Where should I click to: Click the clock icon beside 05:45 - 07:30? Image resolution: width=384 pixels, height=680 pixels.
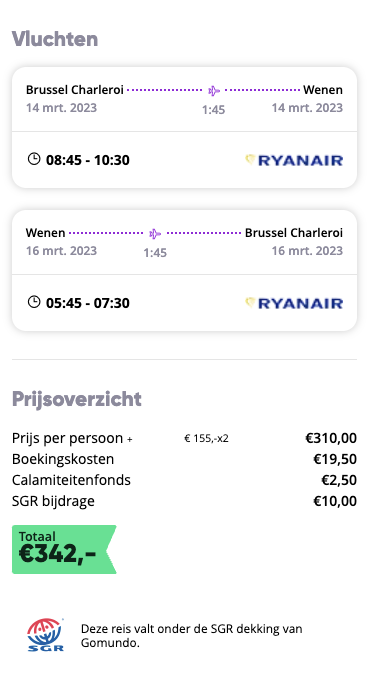[34, 302]
